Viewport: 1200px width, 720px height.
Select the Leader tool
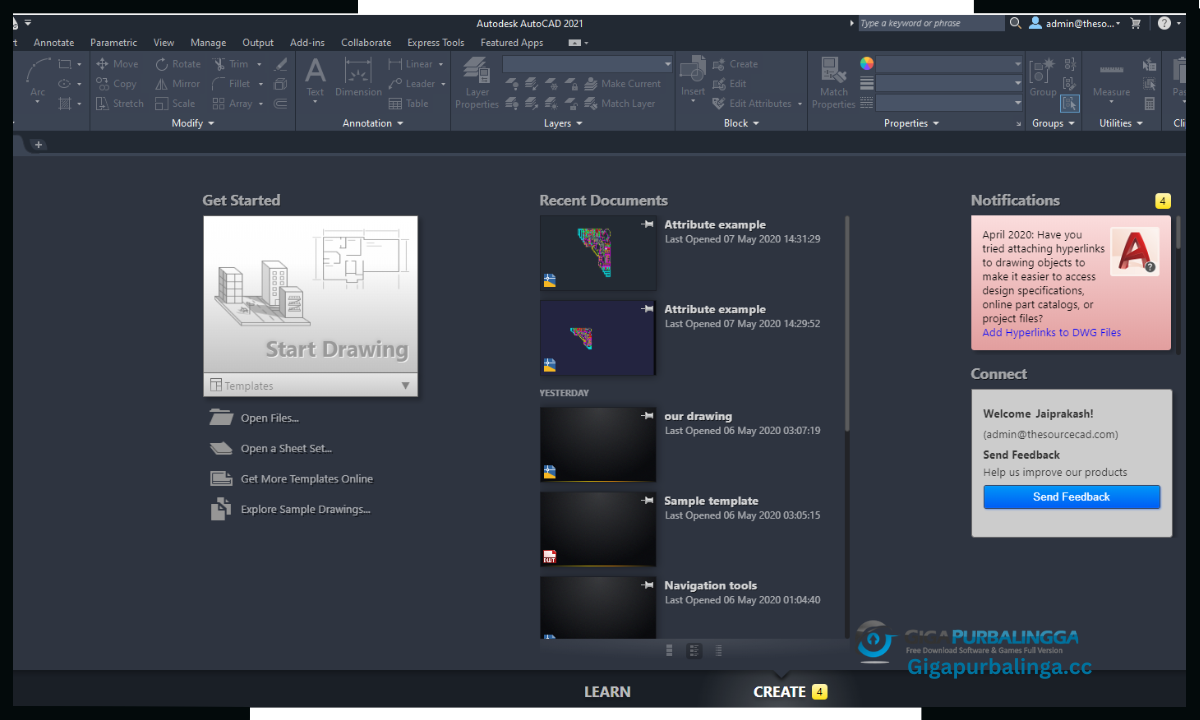412,84
